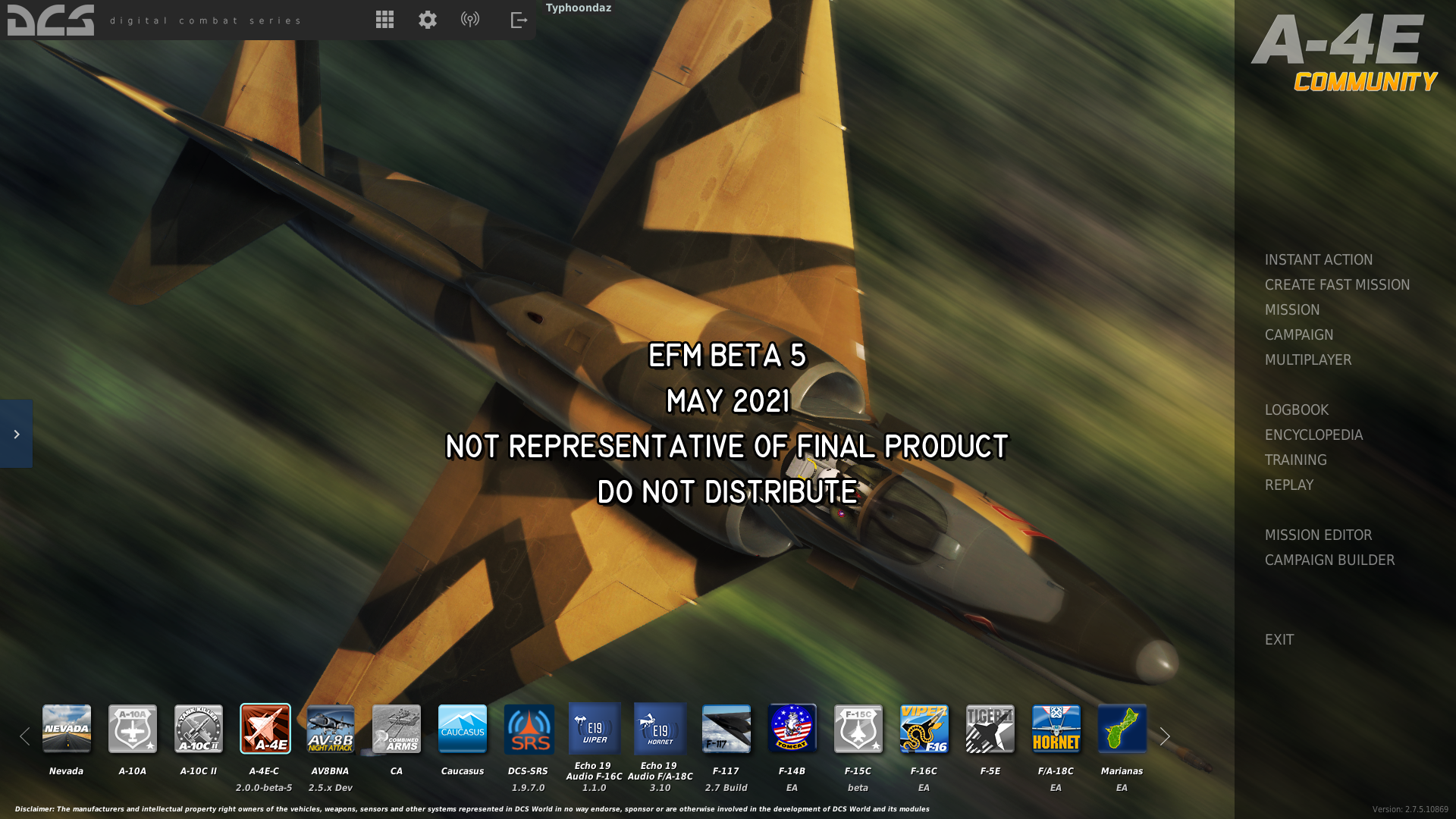Select the F-15C module icon
Image resolution: width=1456 pixels, height=819 pixels.
(x=858, y=729)
